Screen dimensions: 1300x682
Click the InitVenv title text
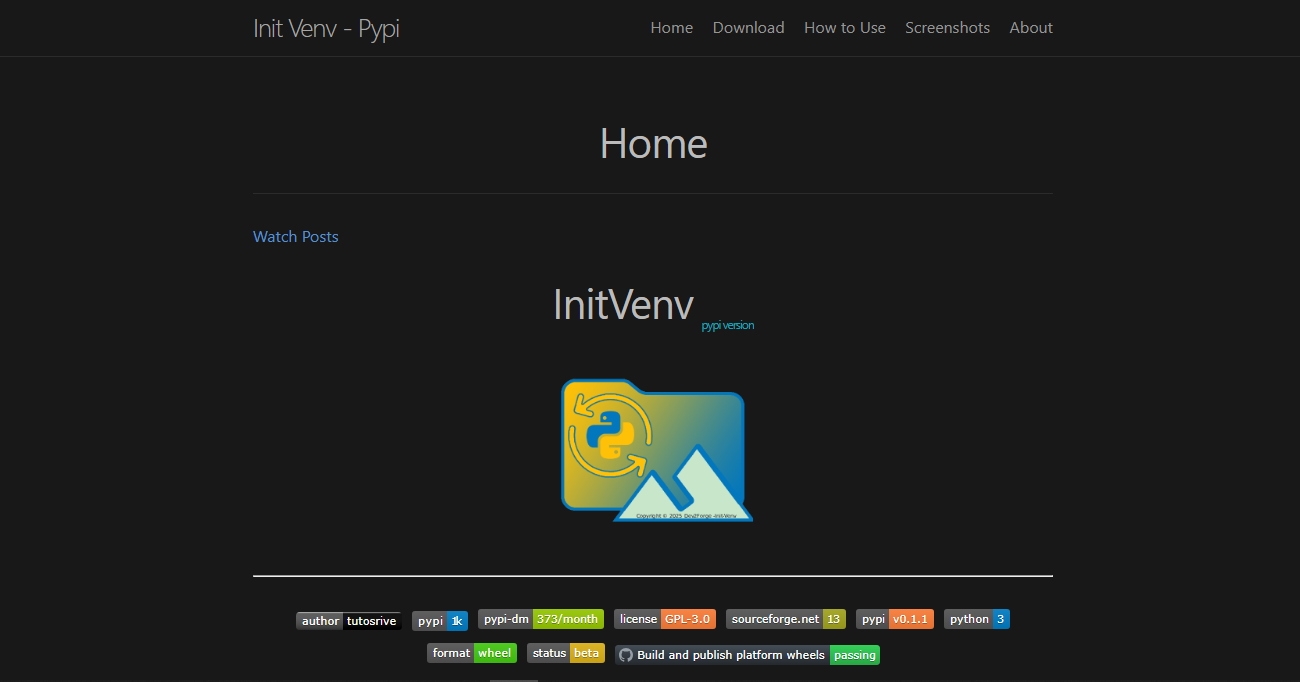coord(623,304)
